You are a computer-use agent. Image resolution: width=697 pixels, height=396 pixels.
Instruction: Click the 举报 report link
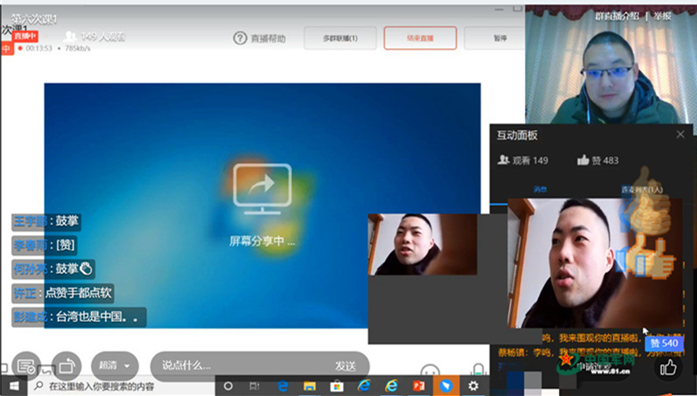coord(662,16)
